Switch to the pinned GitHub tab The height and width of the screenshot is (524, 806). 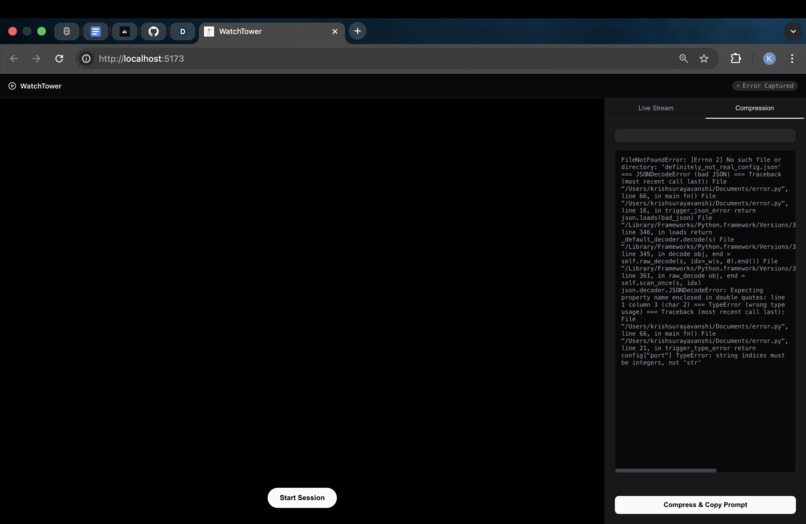tap(153, 31)
